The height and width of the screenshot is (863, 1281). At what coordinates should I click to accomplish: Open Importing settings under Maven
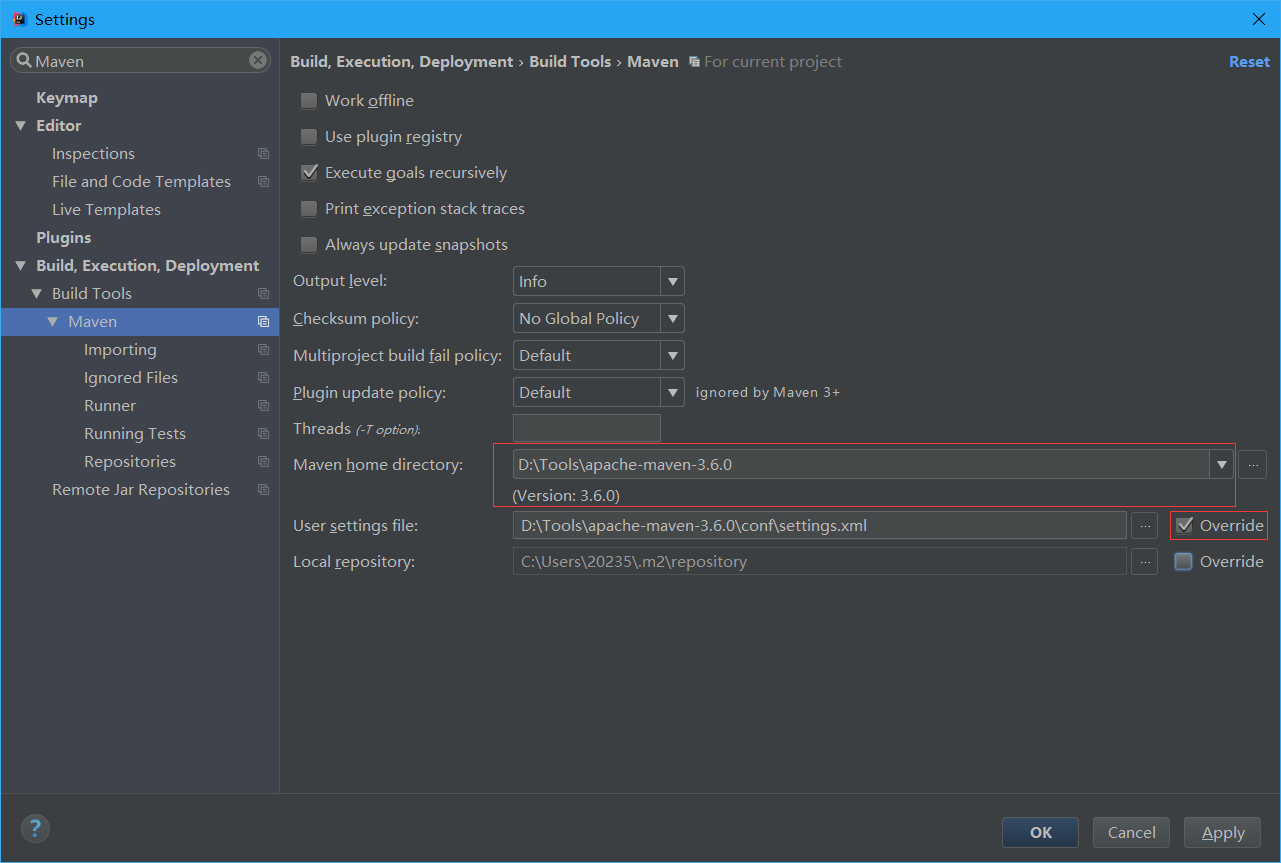[x=120, y=350]
